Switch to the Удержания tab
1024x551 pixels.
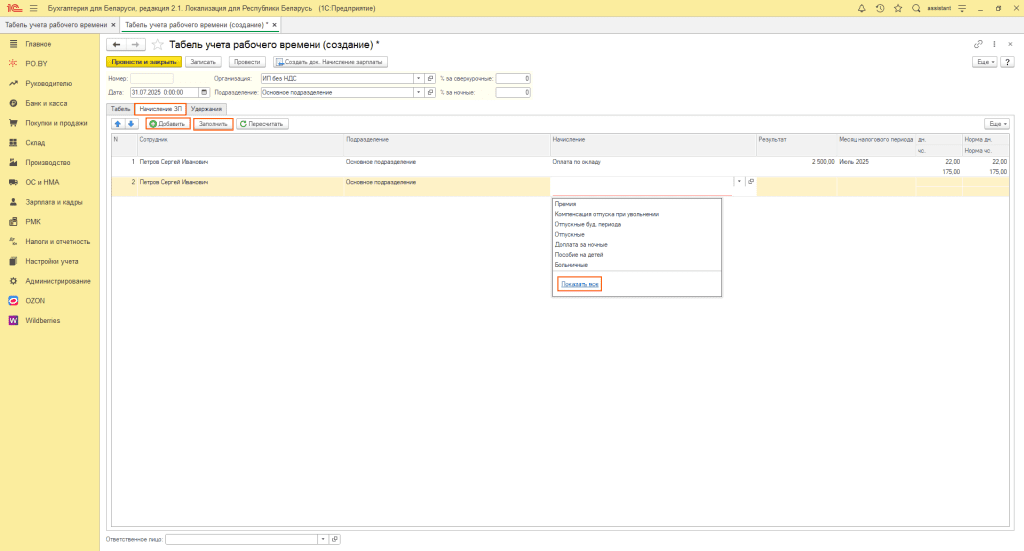(206, 109)
